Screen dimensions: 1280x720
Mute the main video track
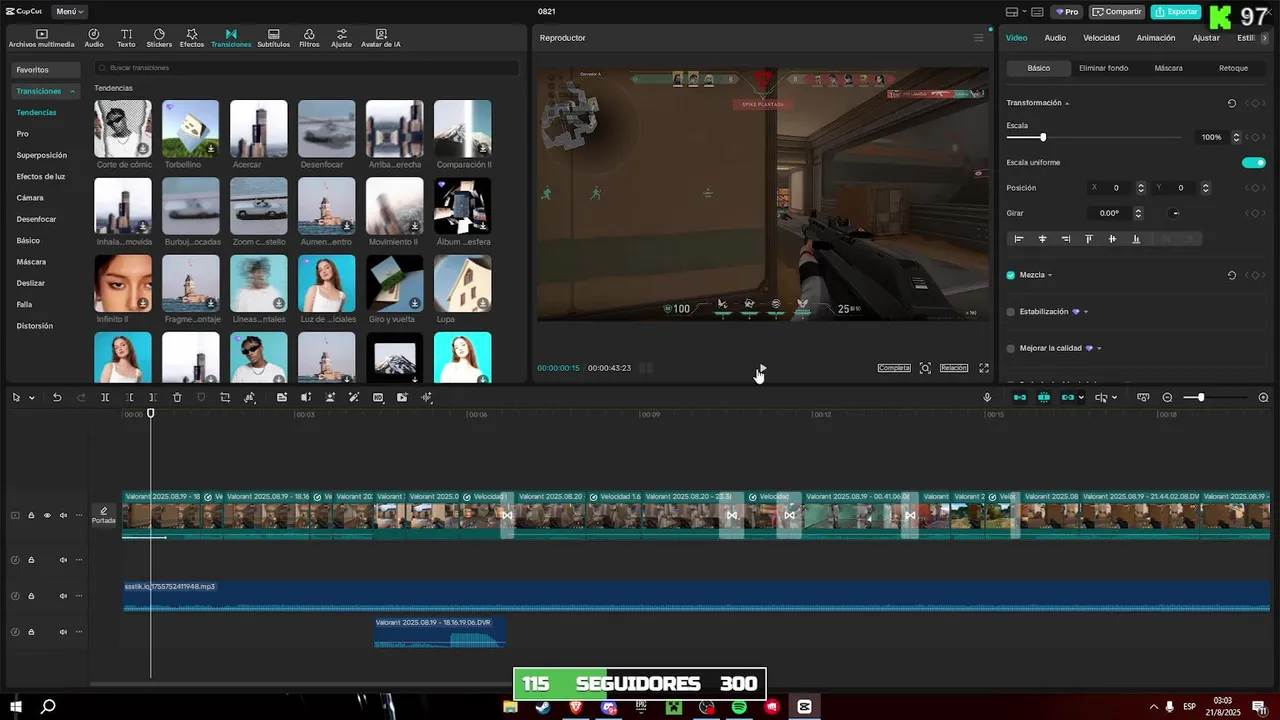coord(63,516)
